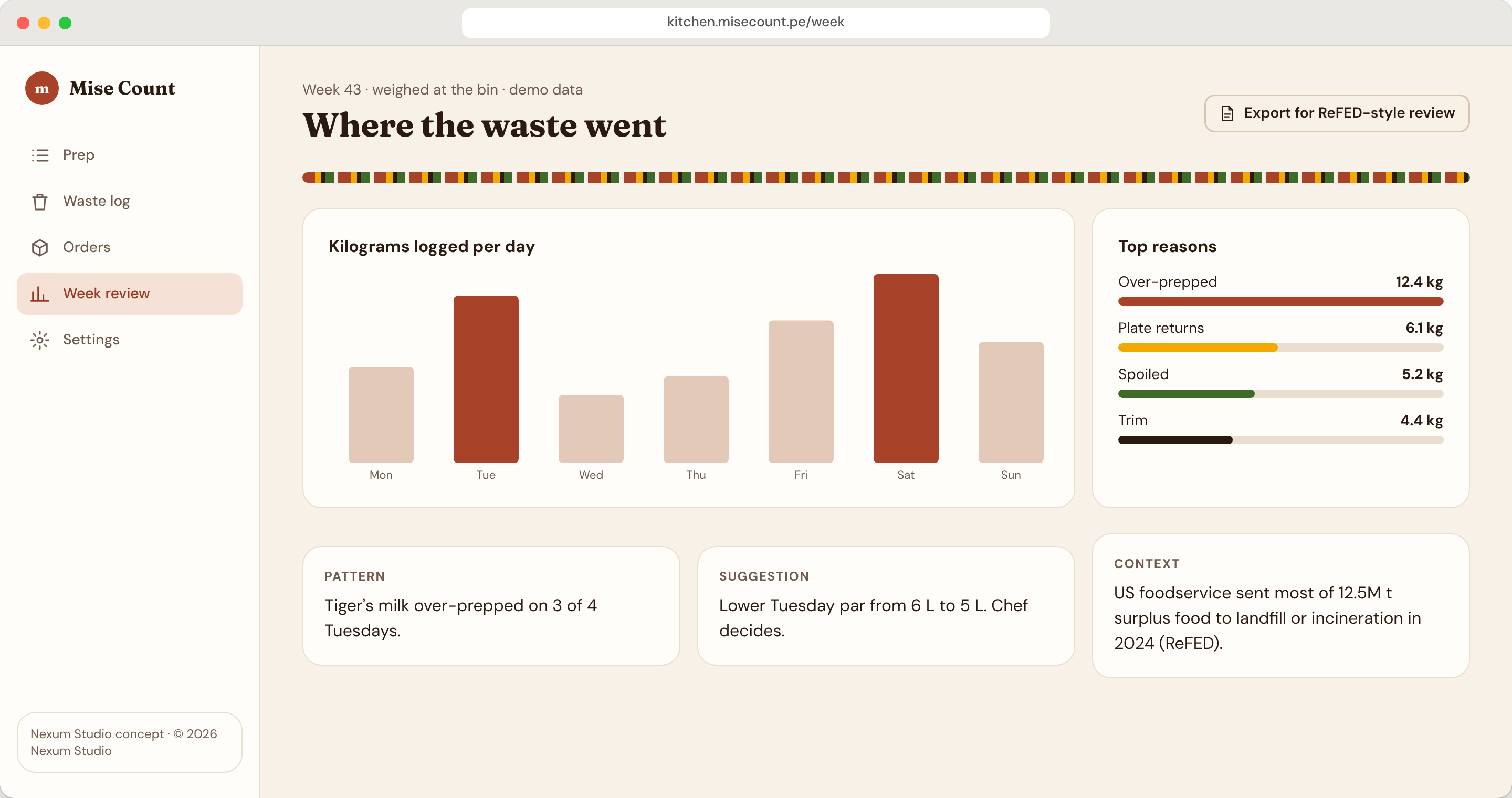This screenshot has width=1512, height=798.
Task: Click the 'Plate returns' reason label
Action: 1160,328
